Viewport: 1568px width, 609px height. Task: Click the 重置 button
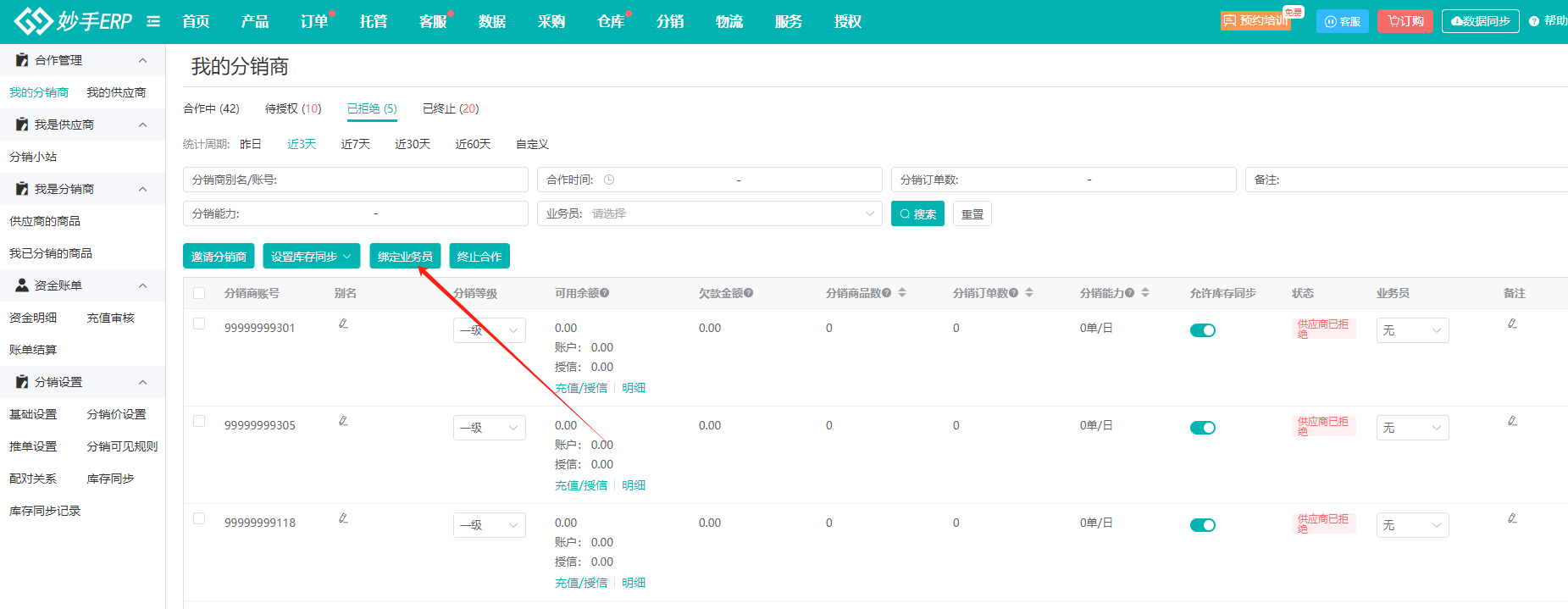coord(972,213)
